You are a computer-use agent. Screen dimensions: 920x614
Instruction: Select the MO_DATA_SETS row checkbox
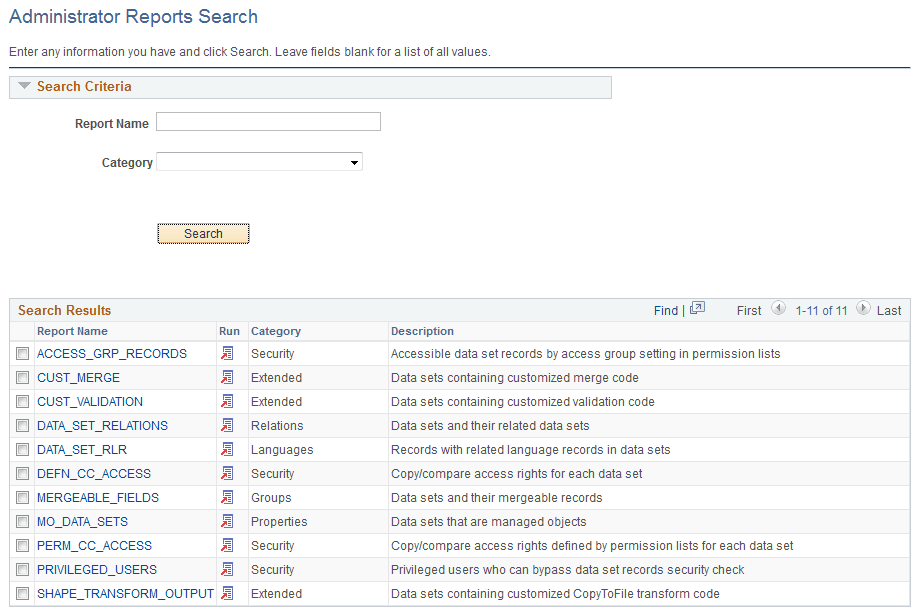[x=22, y=522]
